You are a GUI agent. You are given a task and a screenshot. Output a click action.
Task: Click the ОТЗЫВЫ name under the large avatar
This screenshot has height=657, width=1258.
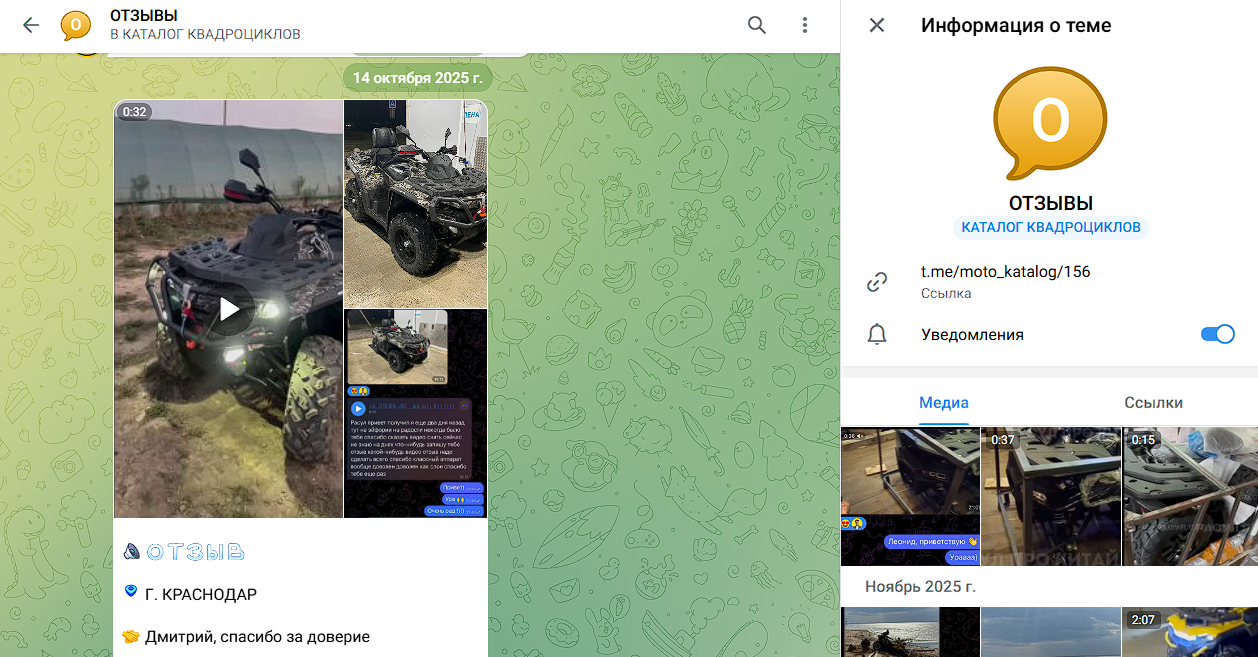(1050, 203)
